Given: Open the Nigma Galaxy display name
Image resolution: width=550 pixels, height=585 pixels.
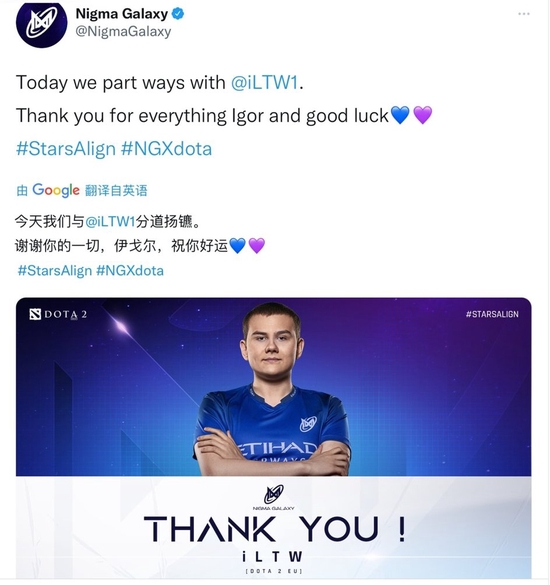Looking at the screenshot, I should coord(122,14).
